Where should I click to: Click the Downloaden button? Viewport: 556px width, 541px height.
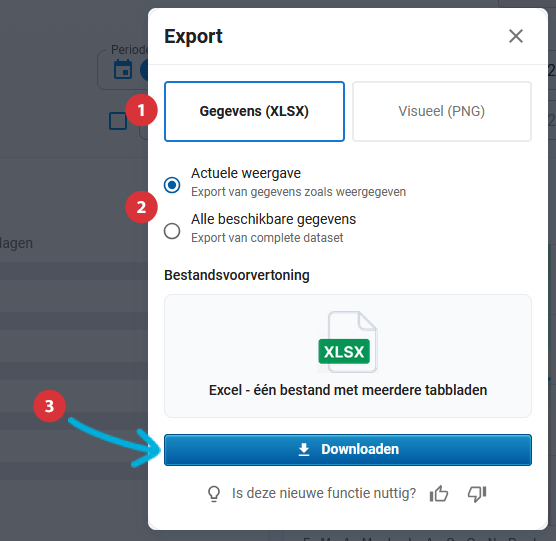[348, 450]
